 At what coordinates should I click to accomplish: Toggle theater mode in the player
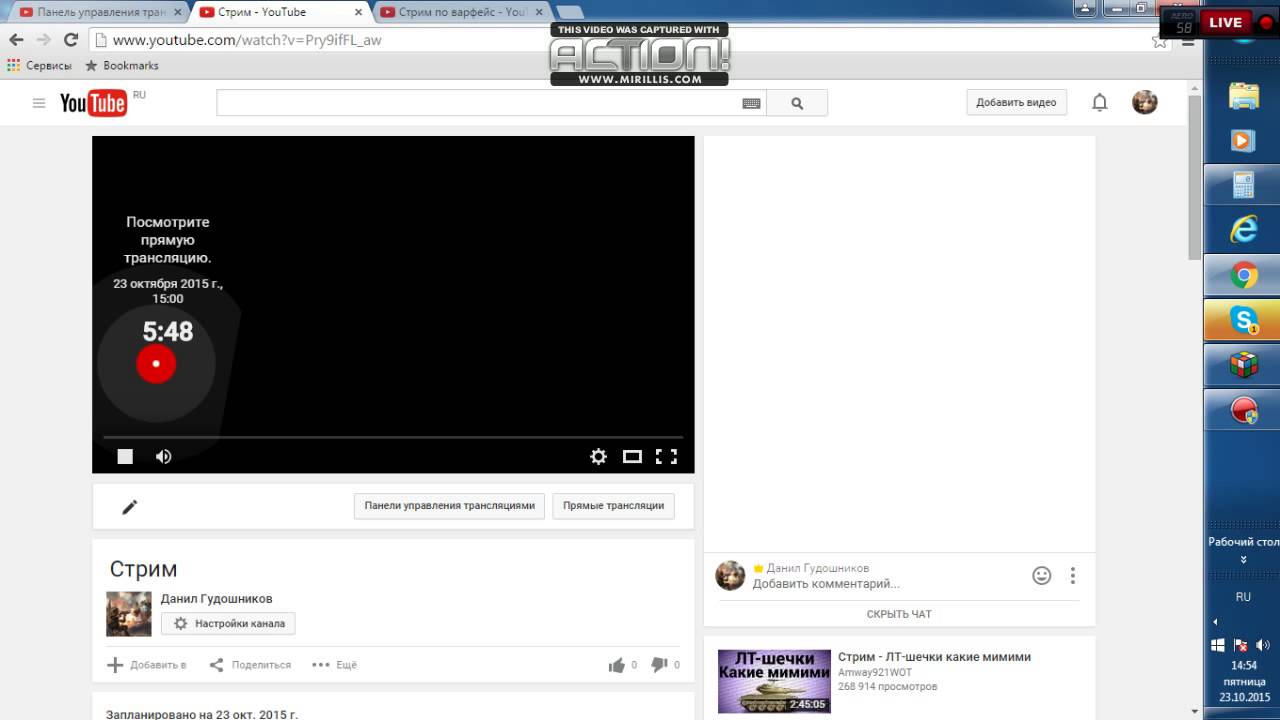click(x=632, y=457)
